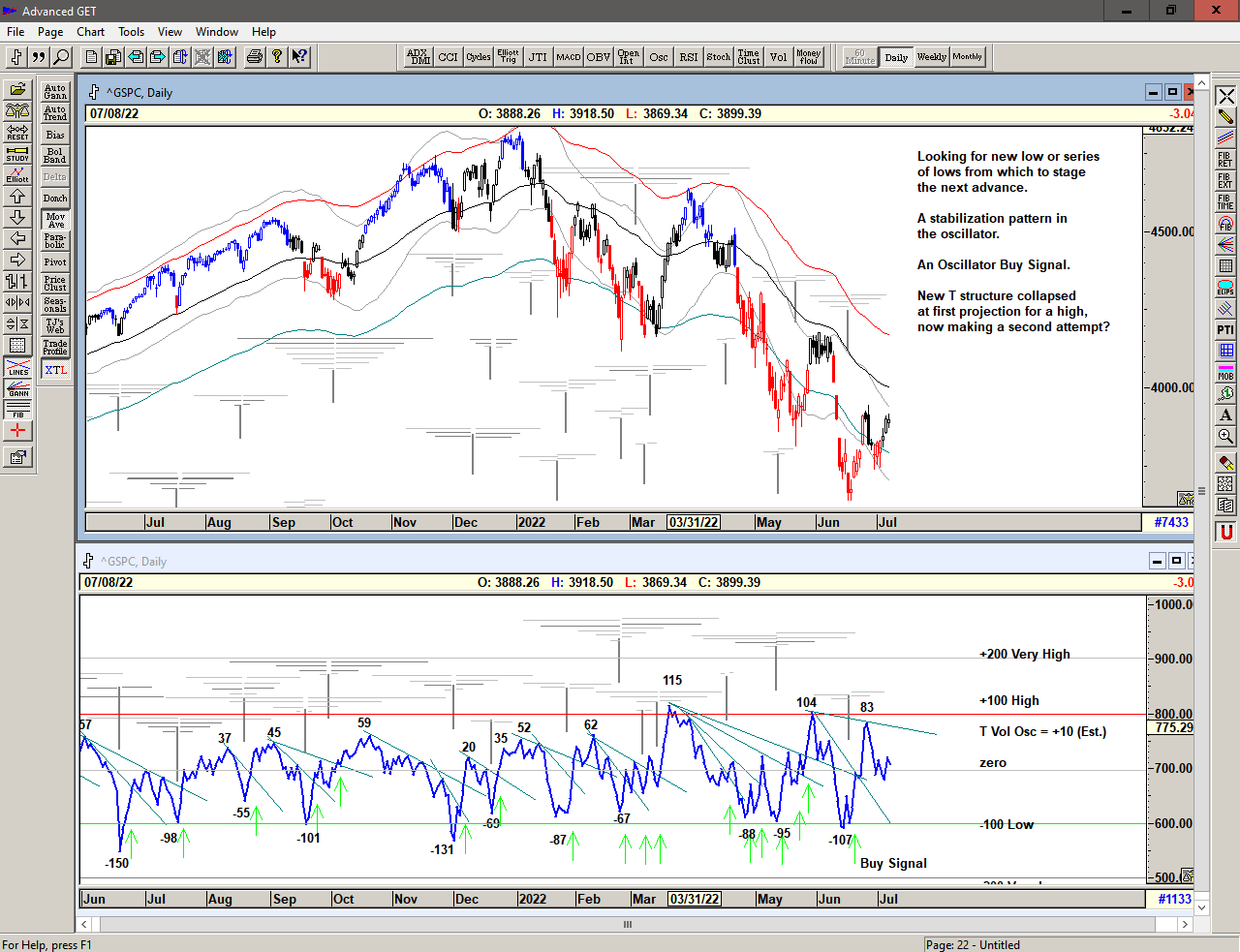Open the Tools menu

131,32
